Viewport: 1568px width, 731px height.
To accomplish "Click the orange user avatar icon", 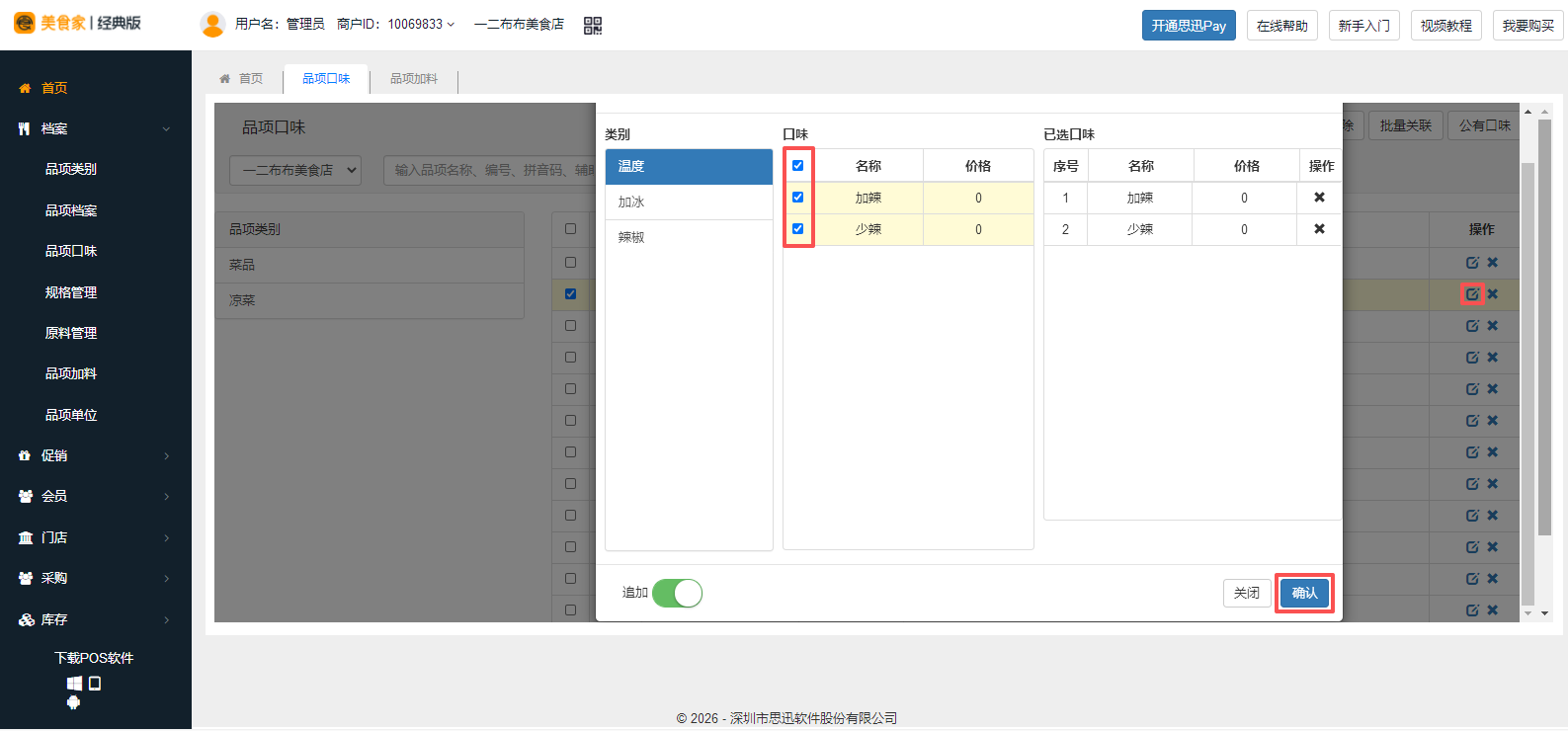I will (212, 24).
